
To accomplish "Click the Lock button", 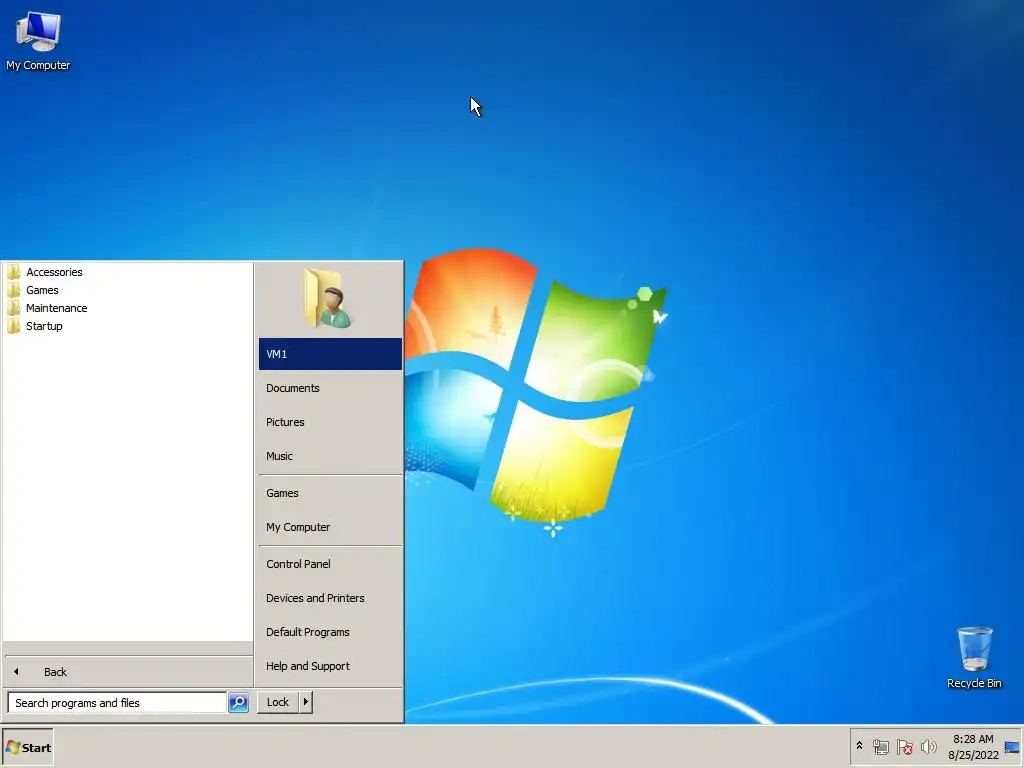I will (x=278, y=702).
